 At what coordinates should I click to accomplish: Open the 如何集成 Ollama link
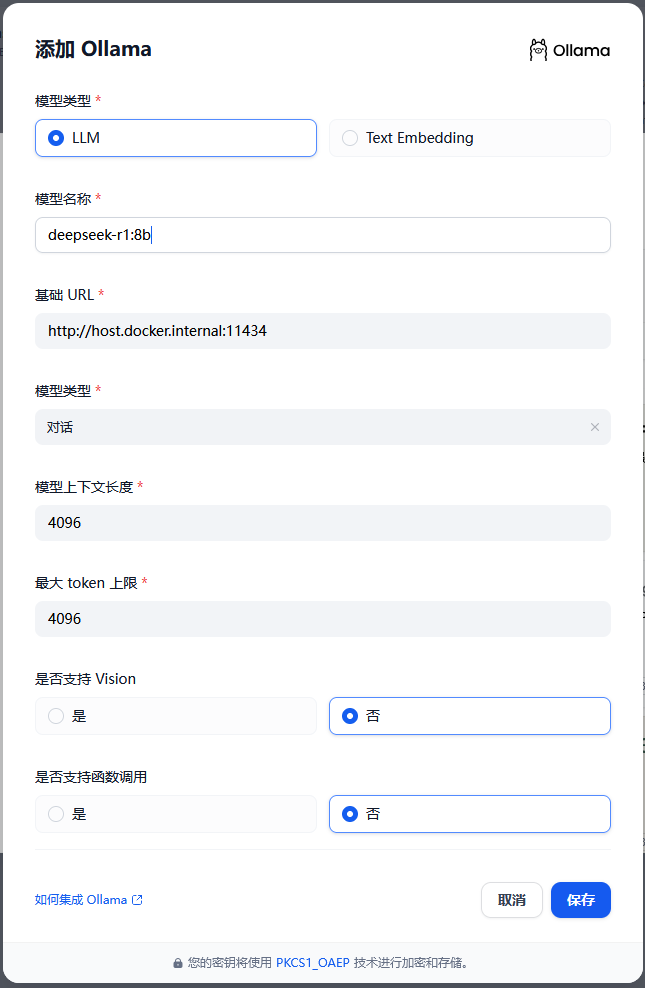pos(81,900)
